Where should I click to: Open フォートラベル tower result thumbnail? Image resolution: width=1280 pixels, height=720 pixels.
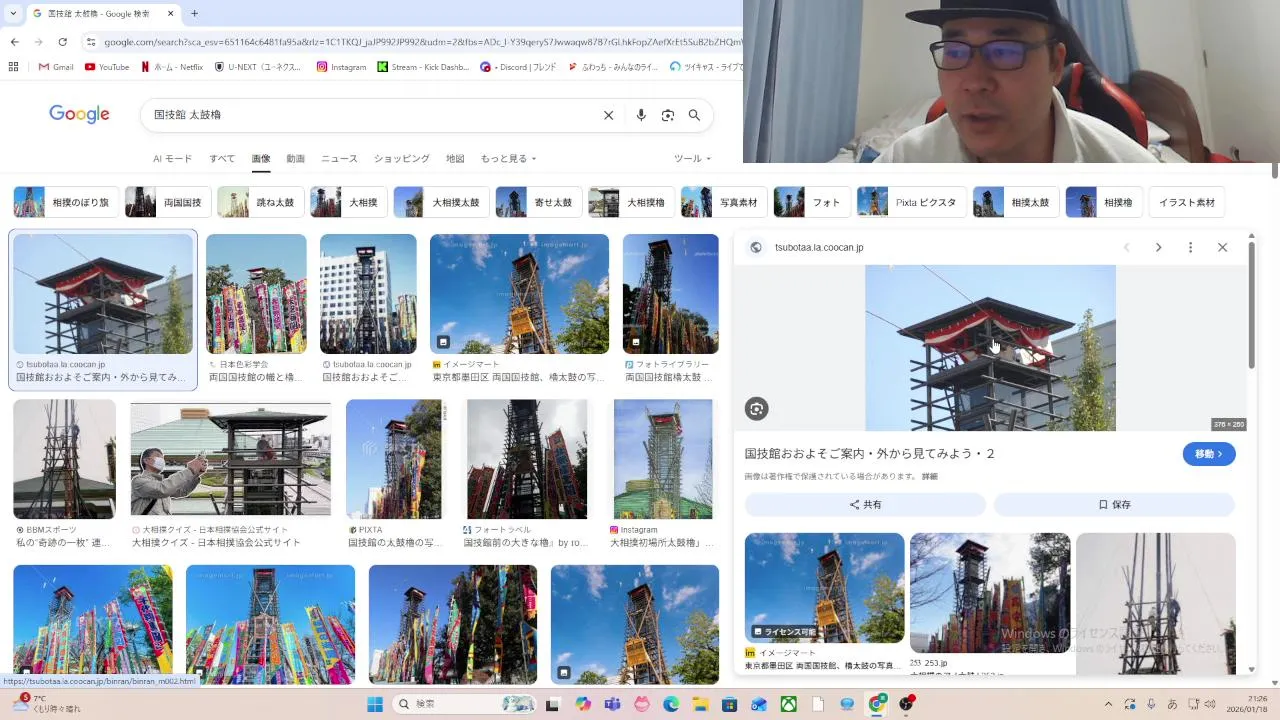coord(527,459)
